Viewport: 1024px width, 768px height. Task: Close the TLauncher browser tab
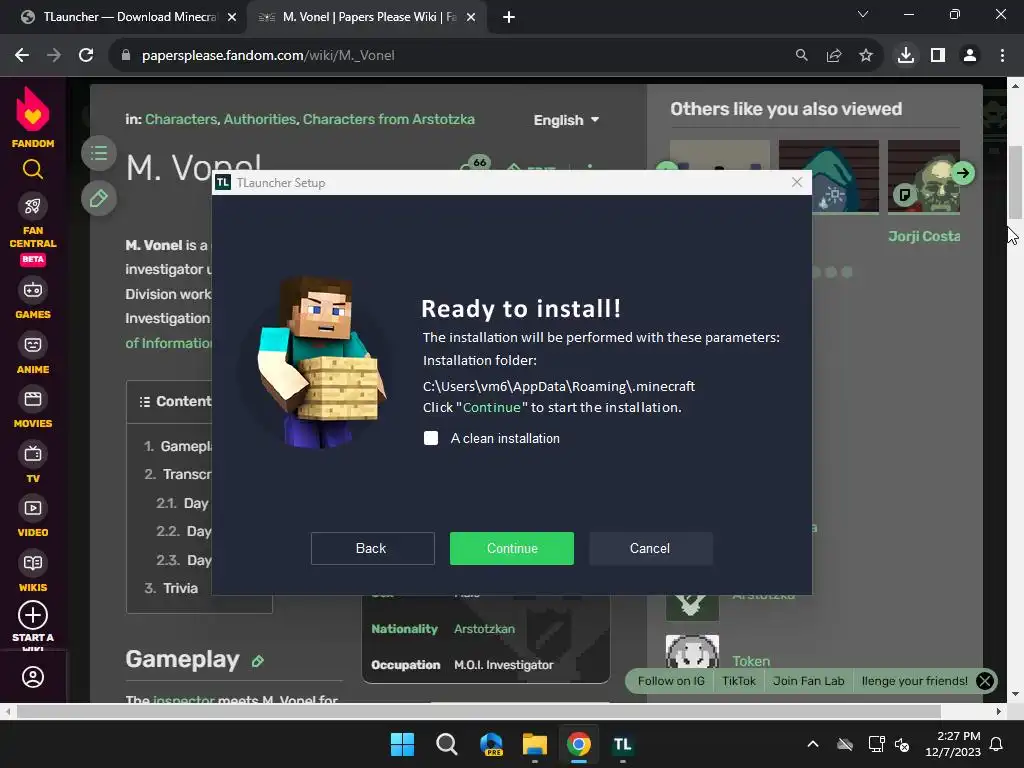point(232,18)
